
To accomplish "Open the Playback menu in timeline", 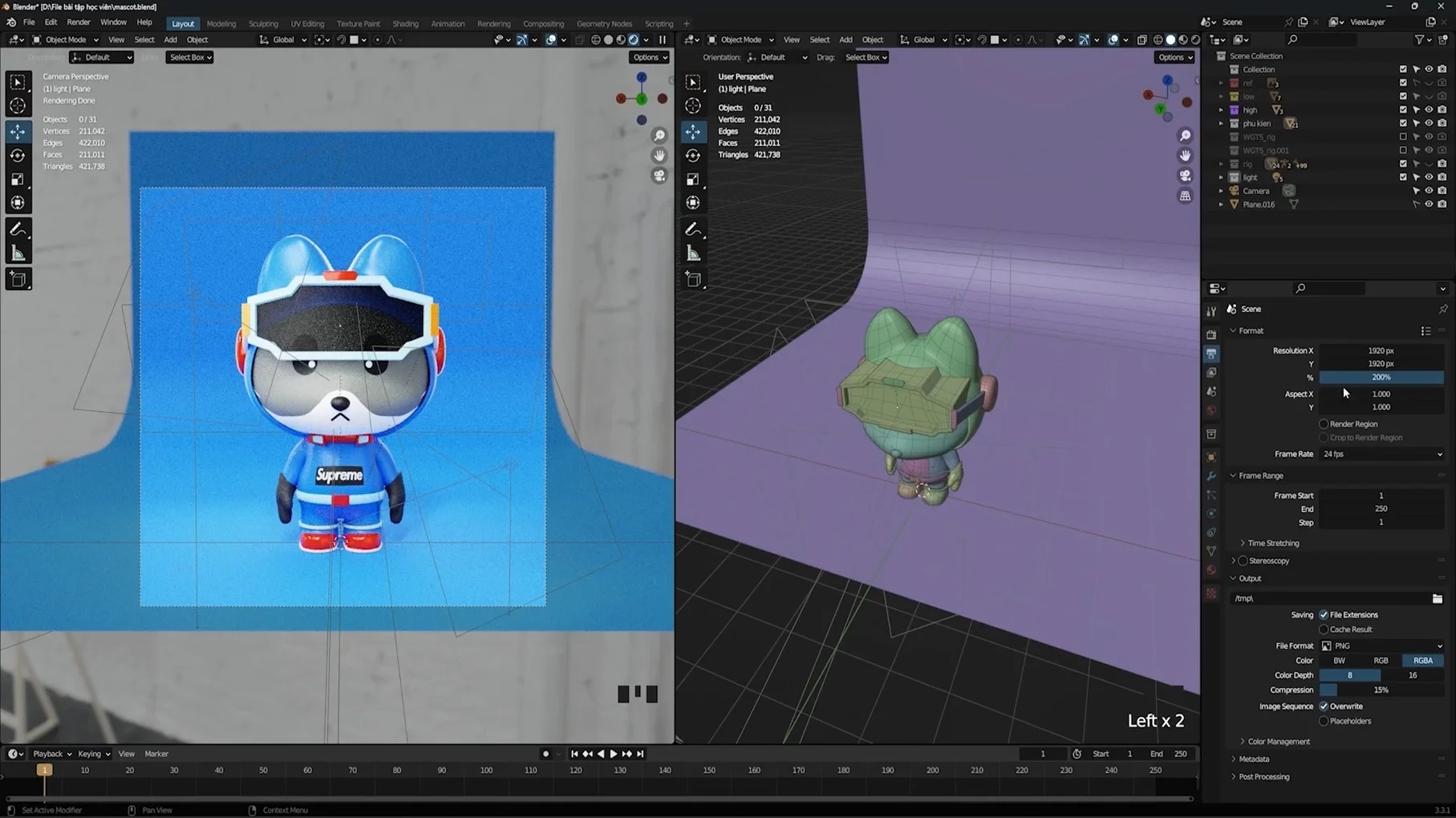I will pos(51,754).
